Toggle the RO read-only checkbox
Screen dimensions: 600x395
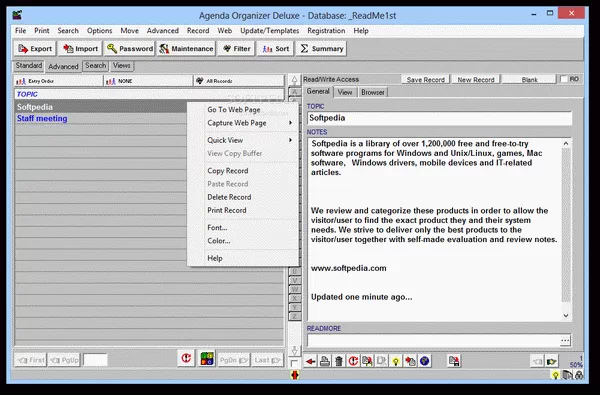(x=564, y=79)
